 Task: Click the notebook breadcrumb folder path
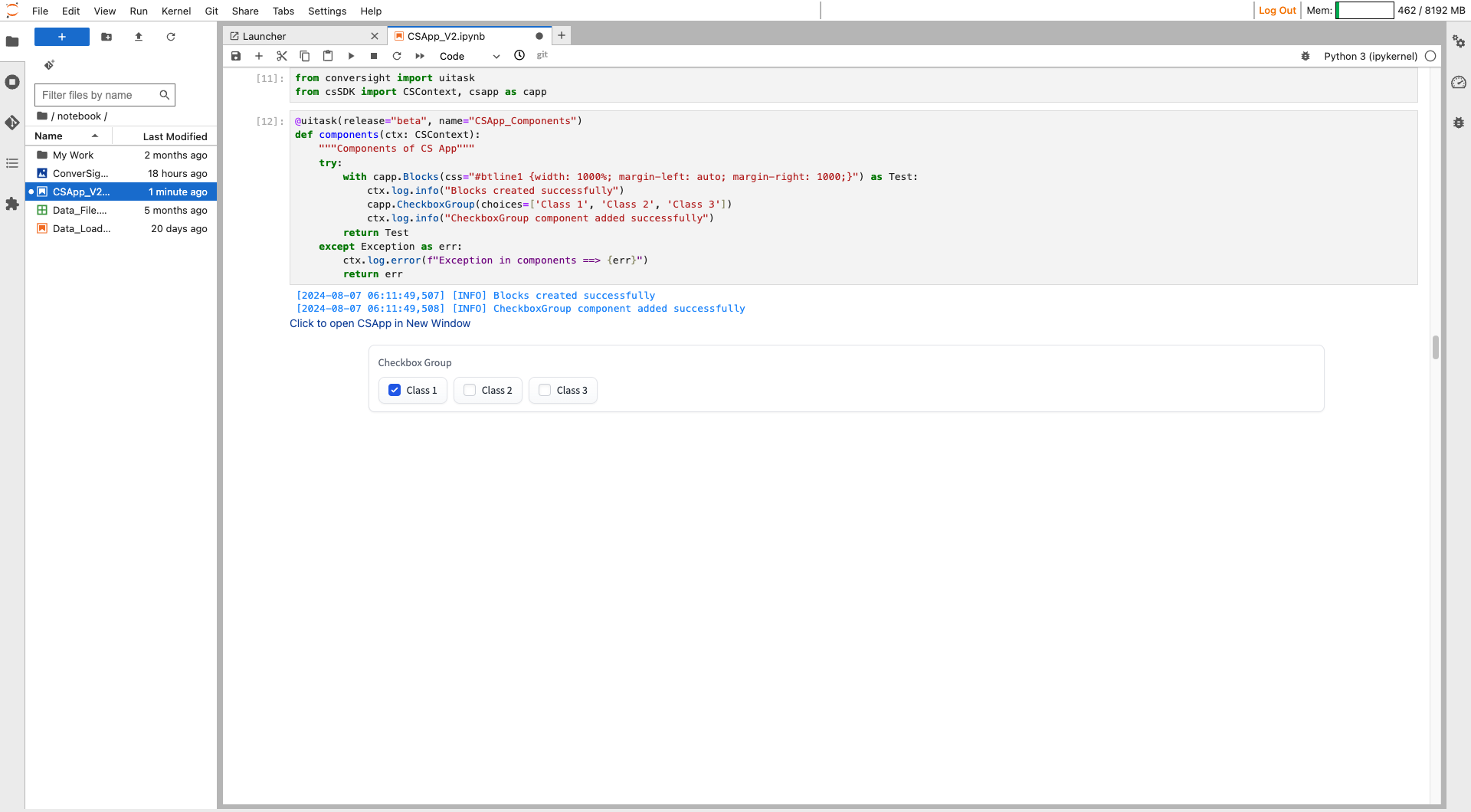[x=79, y=116]
